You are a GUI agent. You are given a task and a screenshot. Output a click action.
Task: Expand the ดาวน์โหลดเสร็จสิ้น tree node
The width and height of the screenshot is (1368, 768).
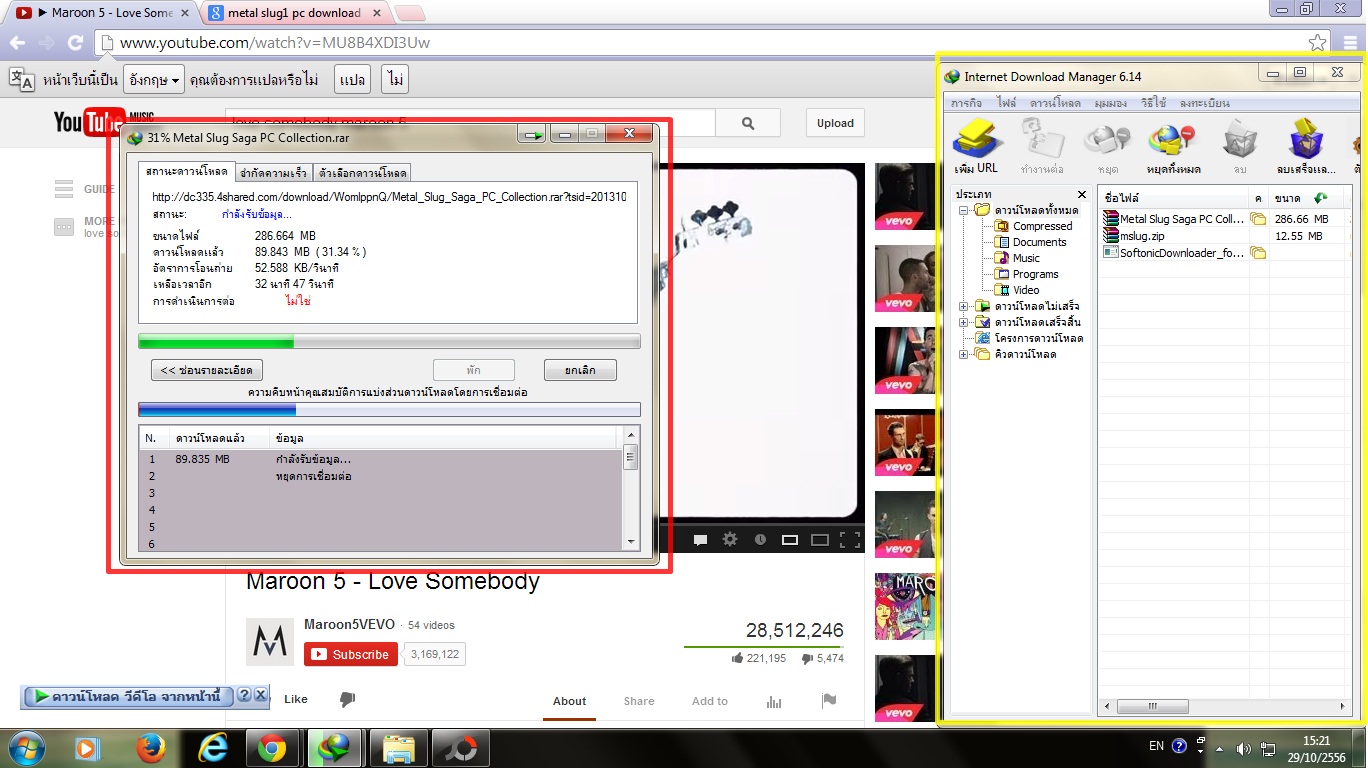click(964, 322)
